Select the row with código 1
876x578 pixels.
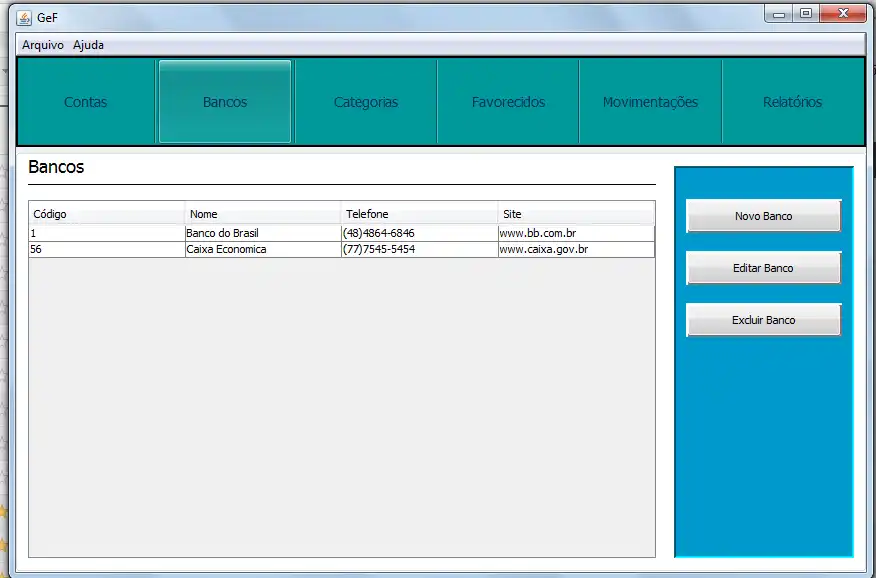click(x=342, y=233)
